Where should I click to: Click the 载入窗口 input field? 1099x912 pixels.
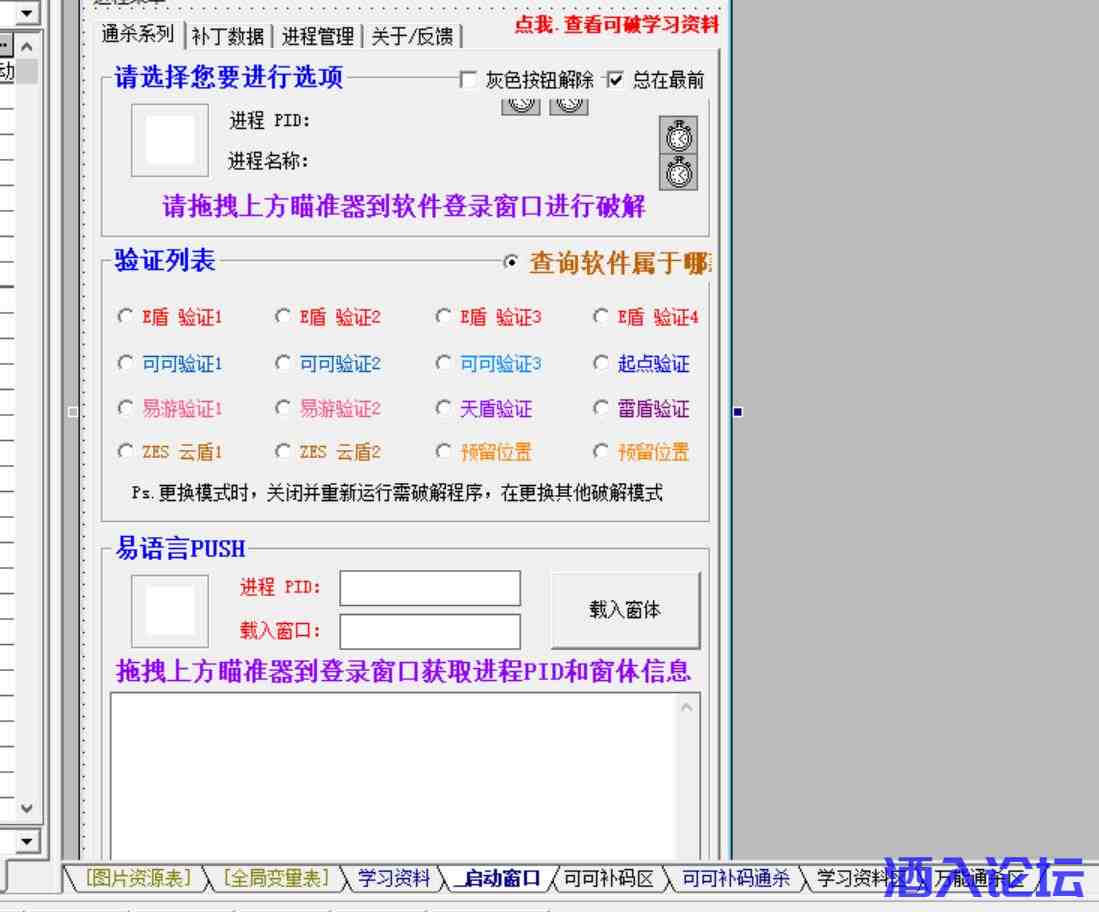430,632
